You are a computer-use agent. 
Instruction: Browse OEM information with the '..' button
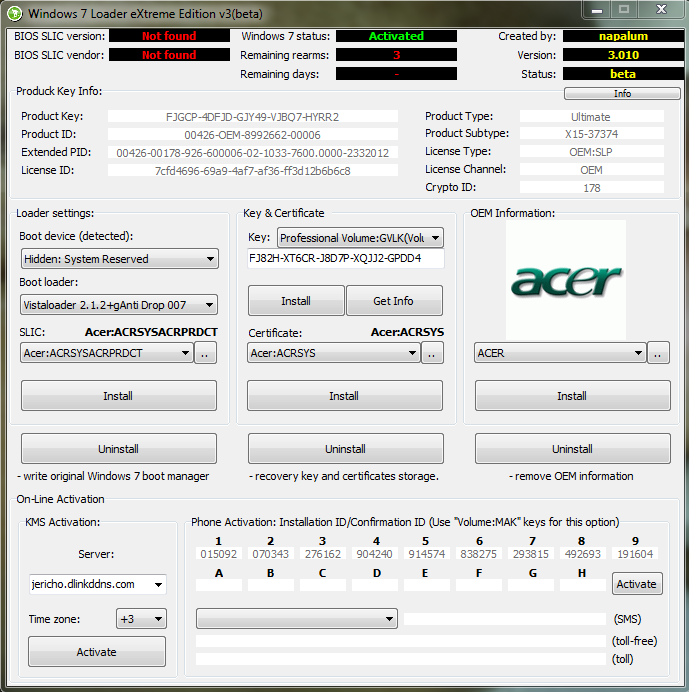(x=658, y=353)
